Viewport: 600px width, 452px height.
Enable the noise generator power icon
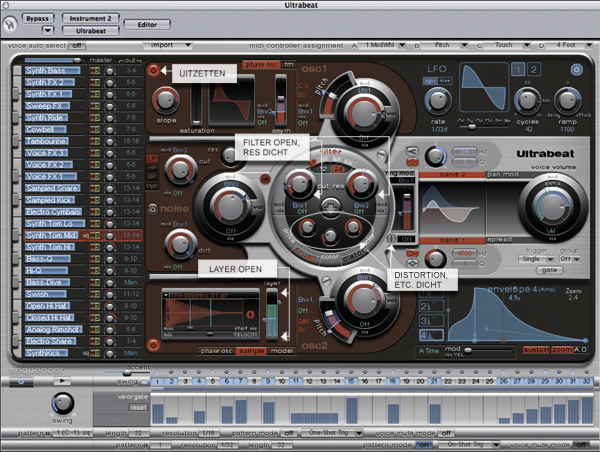click(153, 209)
